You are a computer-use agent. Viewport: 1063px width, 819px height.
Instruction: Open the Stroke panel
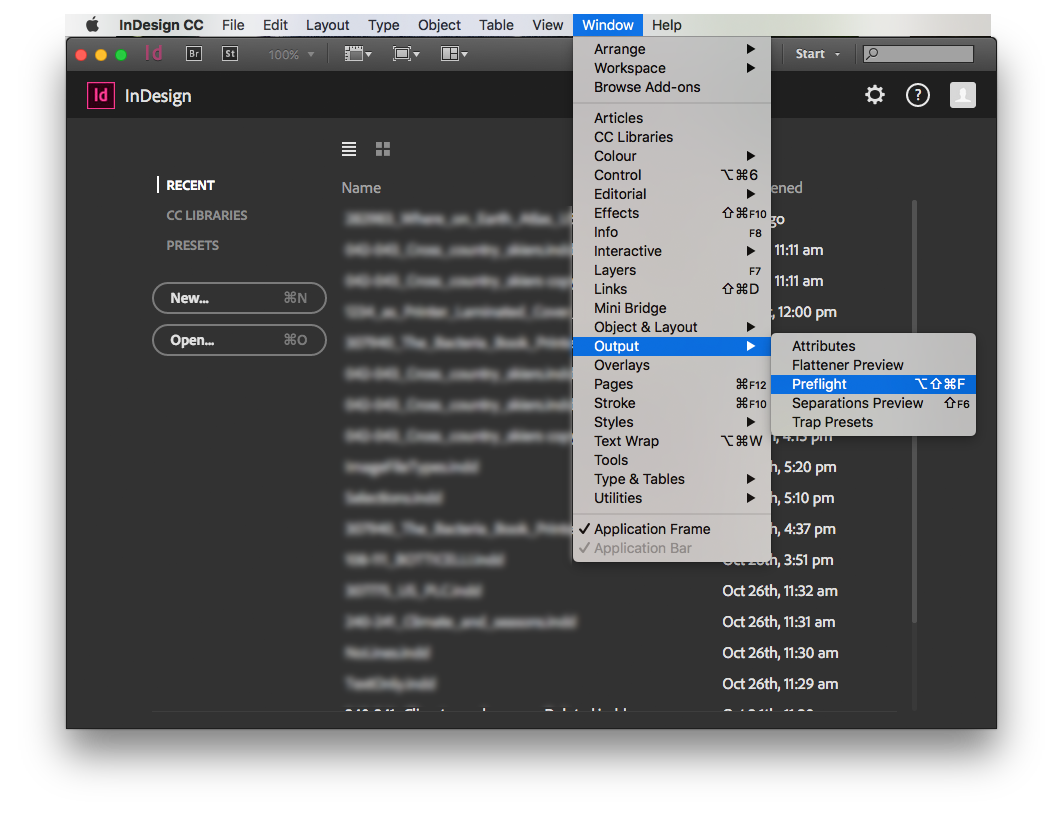tap(672, 403)
